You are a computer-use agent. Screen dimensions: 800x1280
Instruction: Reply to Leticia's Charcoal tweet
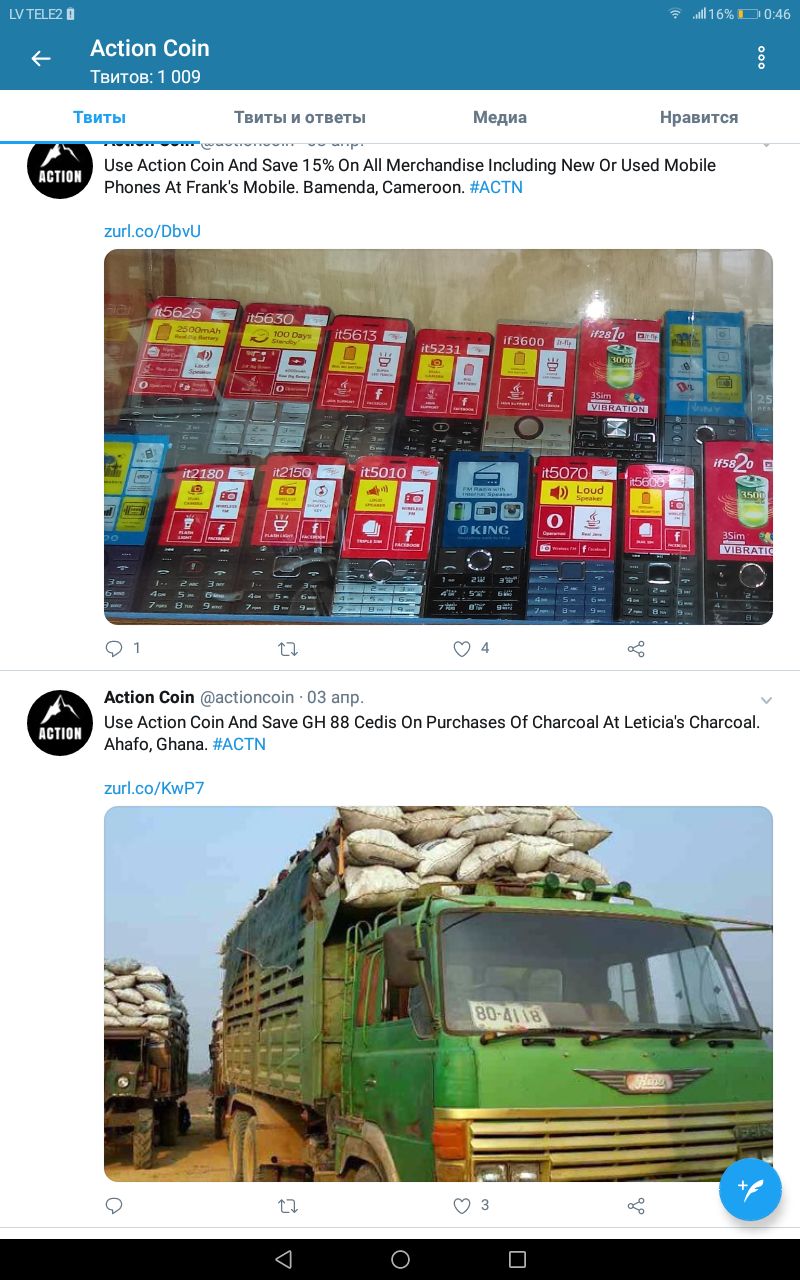(x=114, y=1206)
